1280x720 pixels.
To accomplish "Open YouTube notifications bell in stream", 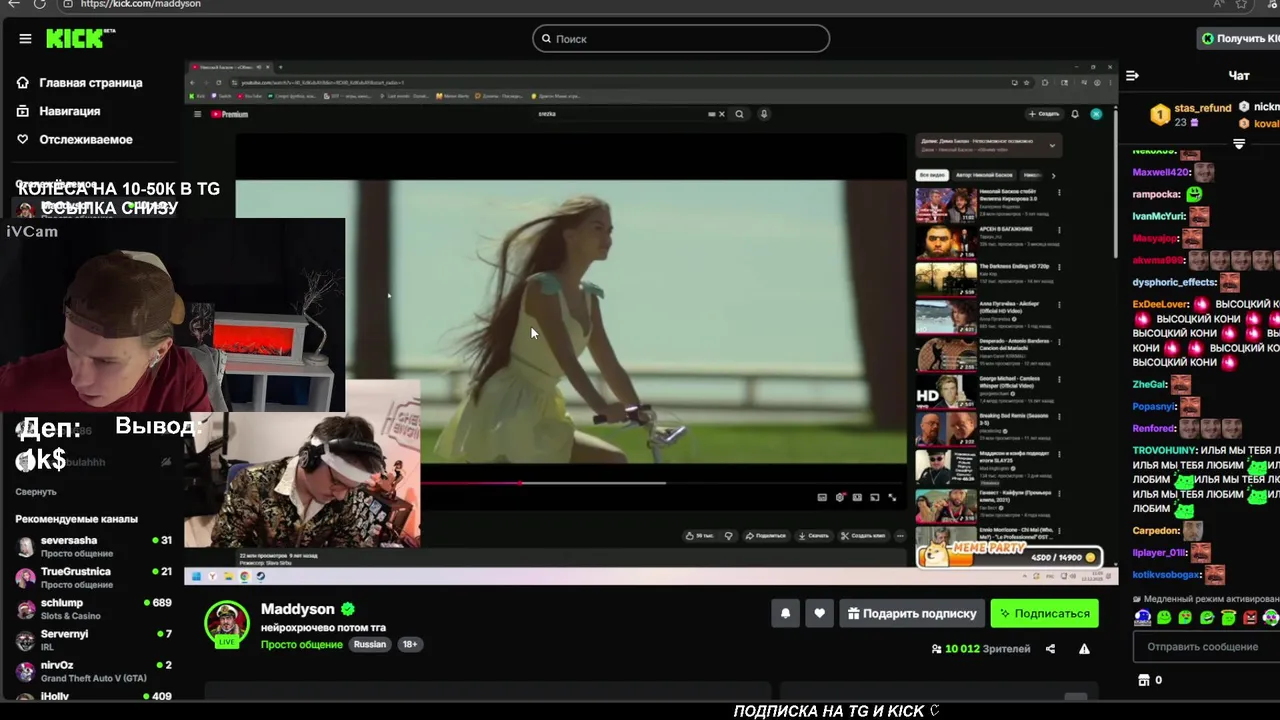I will tap(1075, 114).
